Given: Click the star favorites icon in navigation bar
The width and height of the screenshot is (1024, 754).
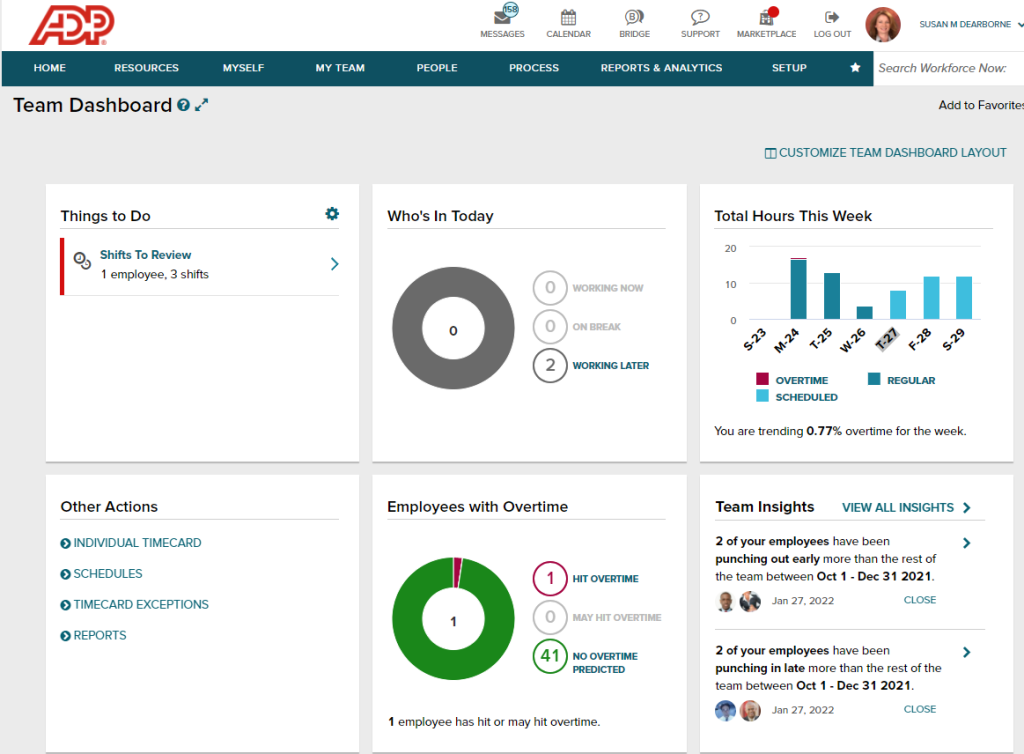Looking at the screenshot, I should point(854,68).
